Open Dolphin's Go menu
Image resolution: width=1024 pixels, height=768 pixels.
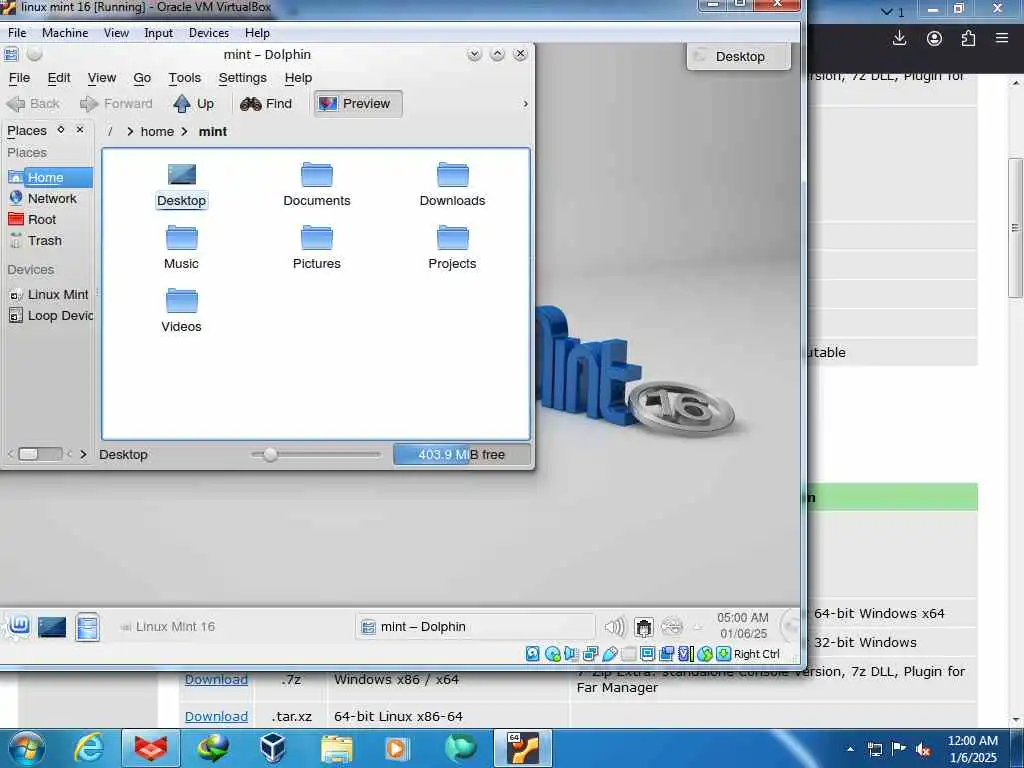pos(142,78)
